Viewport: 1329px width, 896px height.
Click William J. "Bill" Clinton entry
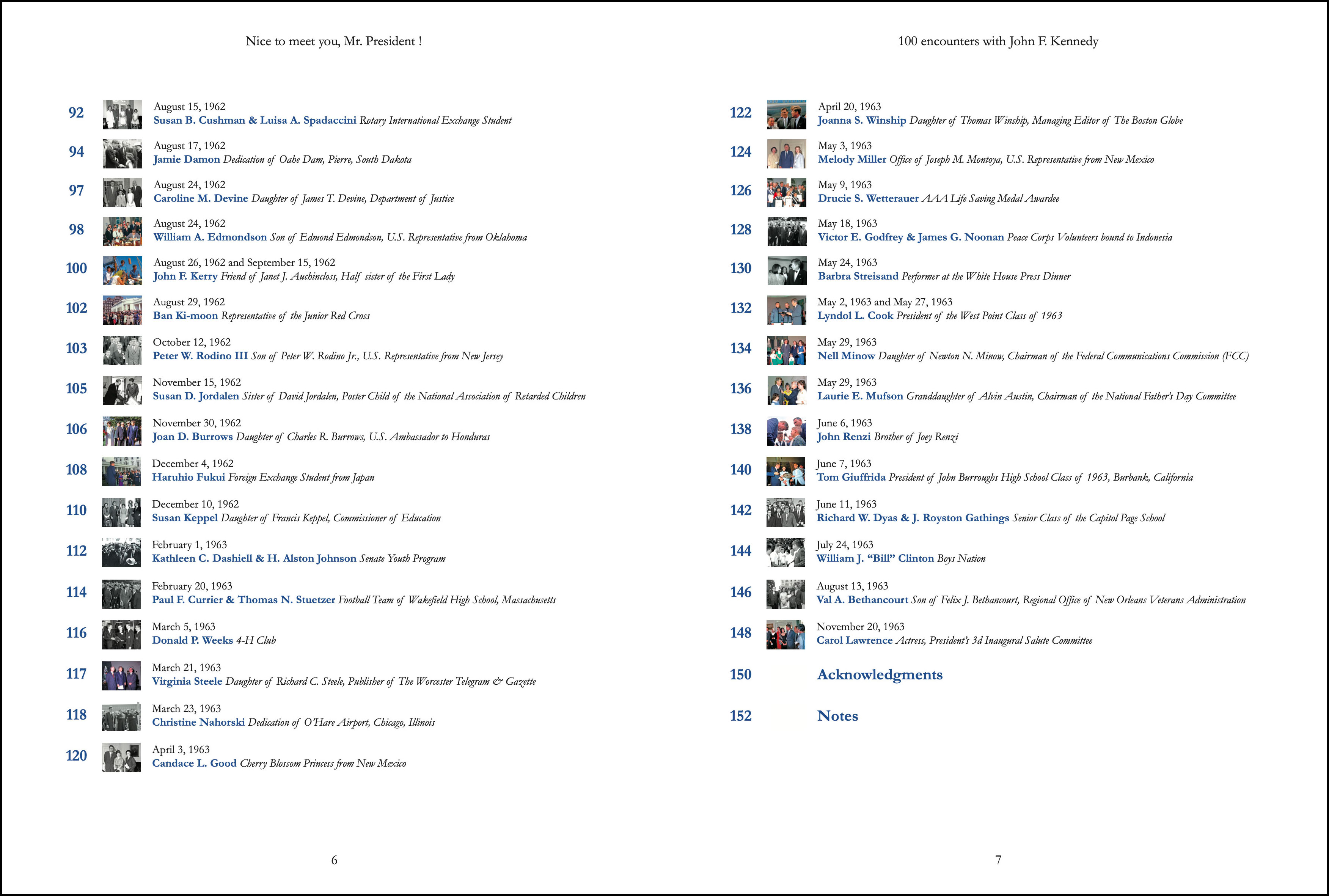[x=875, y=558]
